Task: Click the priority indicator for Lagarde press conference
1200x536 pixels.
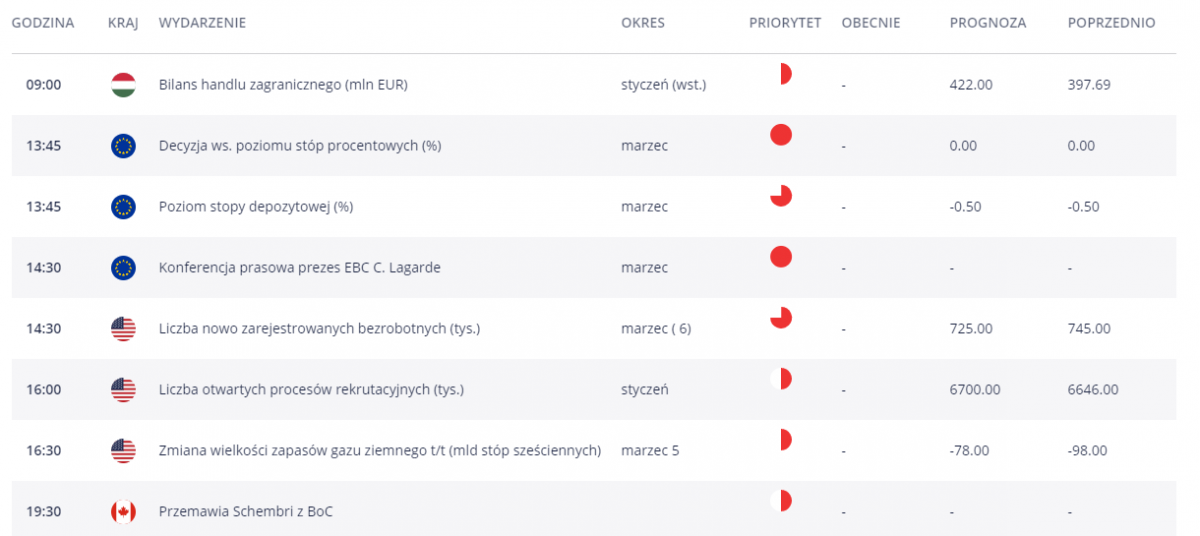Action: pyautogui.click(x=781, y=257)
